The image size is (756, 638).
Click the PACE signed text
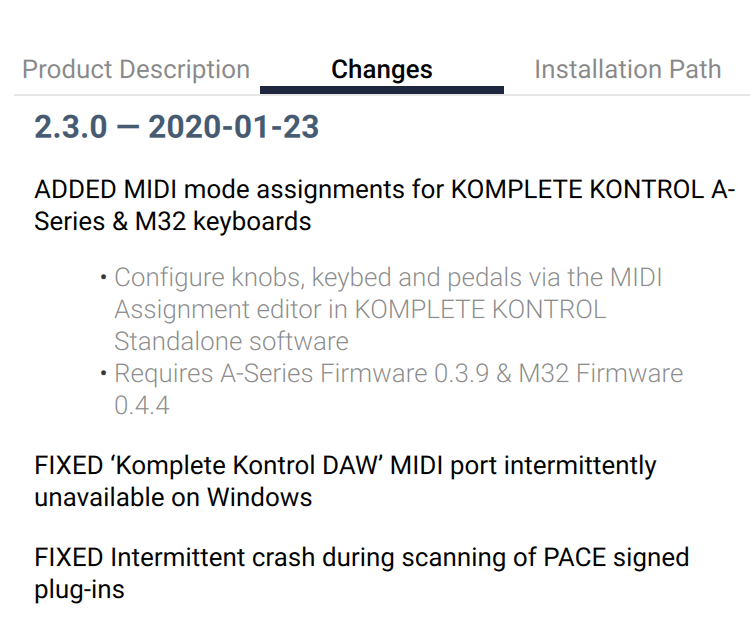point(616,558)
